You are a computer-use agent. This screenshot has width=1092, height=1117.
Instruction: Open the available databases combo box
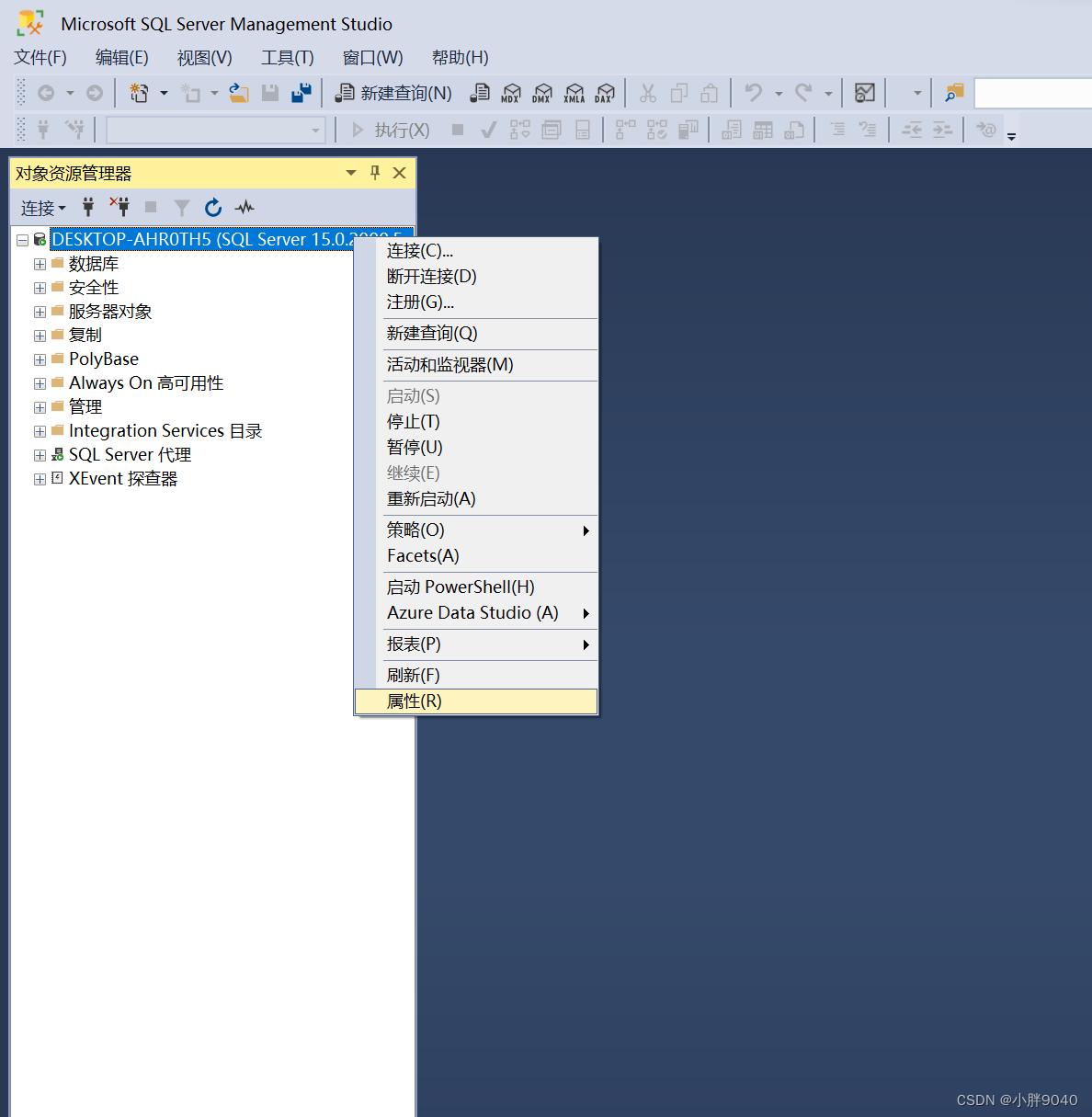[216, 131]
